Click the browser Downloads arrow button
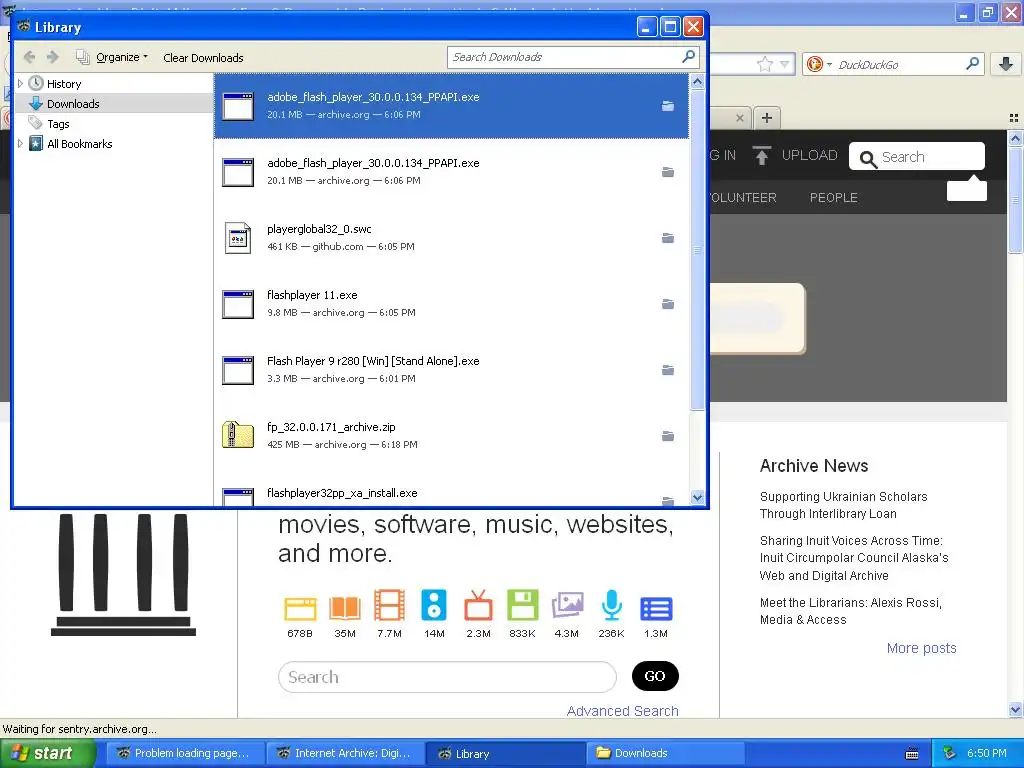1024x768 pixels. (1006, 63)
